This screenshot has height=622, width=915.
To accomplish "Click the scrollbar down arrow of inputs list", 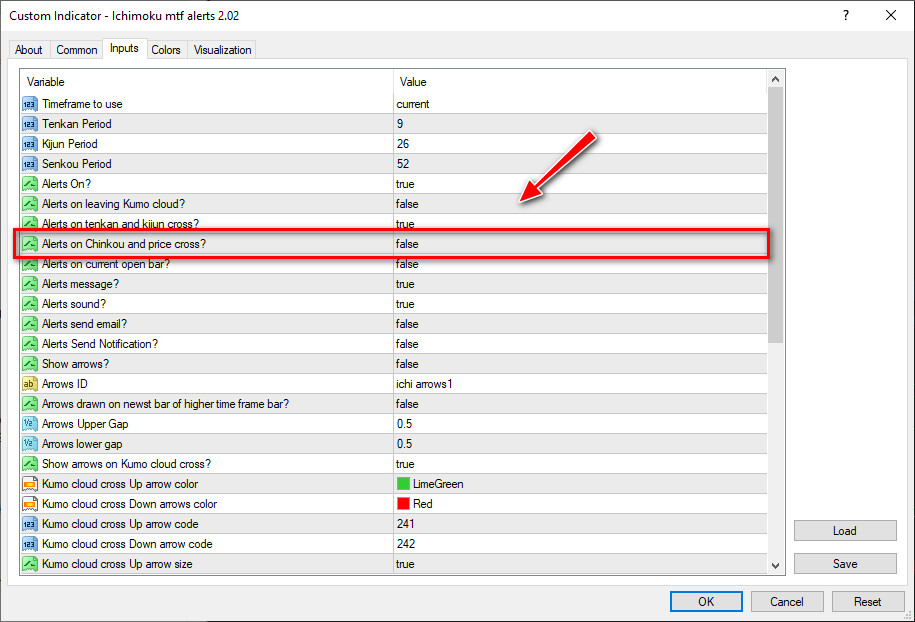I will [776, 565].
